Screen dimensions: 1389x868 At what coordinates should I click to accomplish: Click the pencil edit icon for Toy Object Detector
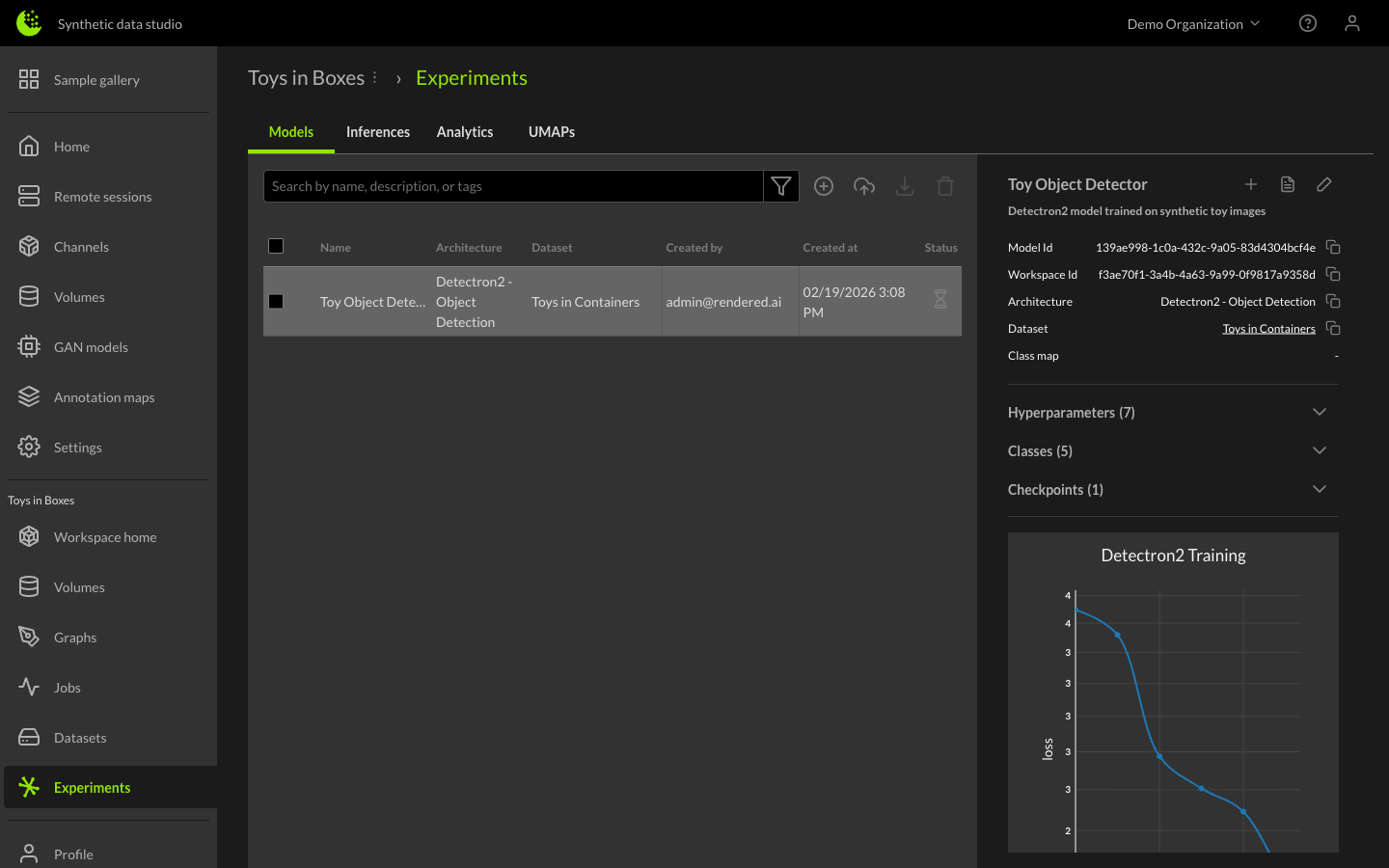coord(1324,184)
